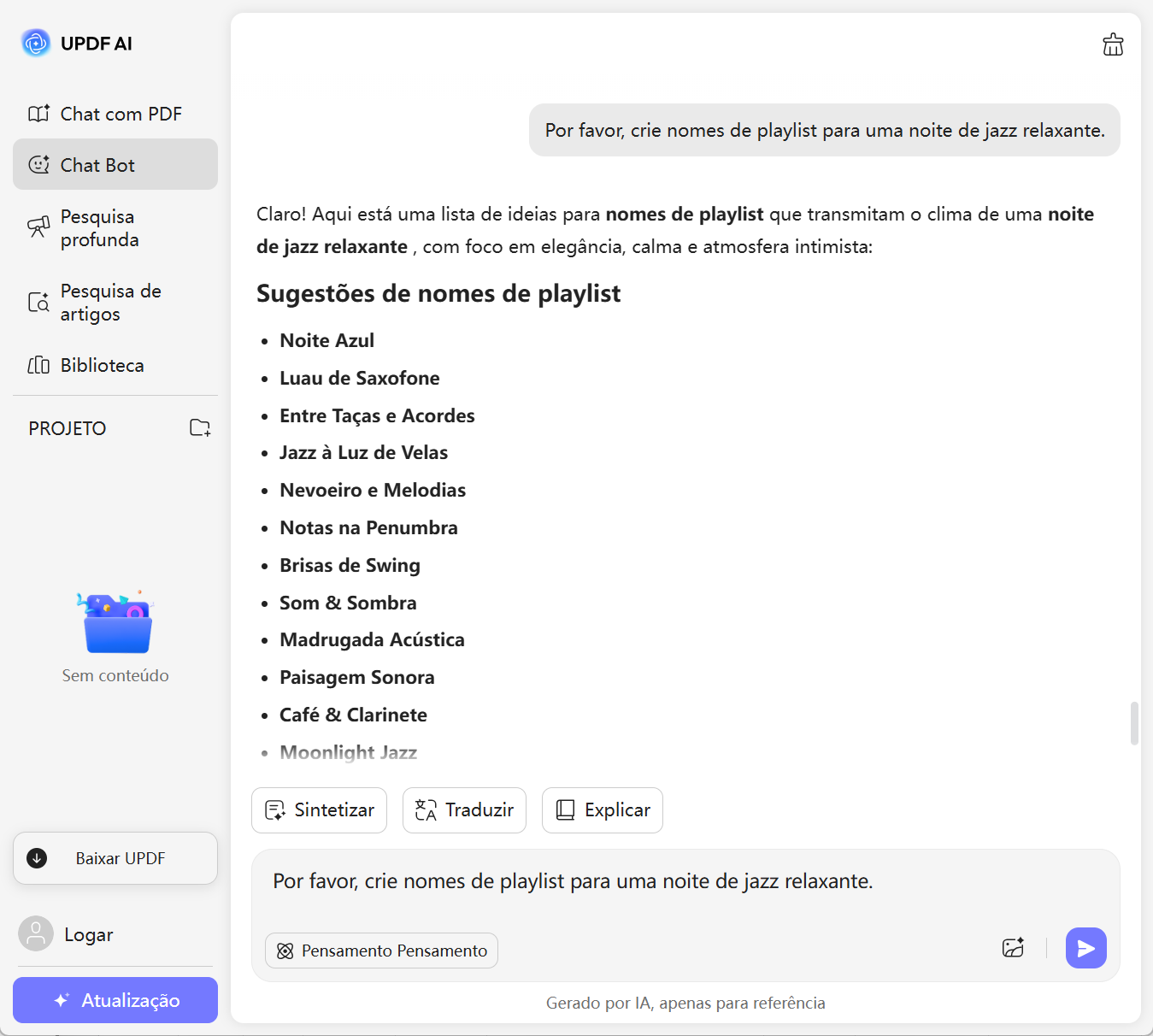Click the empty folder illustration
This screenshot has width=1153, height=1036.
pyautogui.click(x=115, y=622)
